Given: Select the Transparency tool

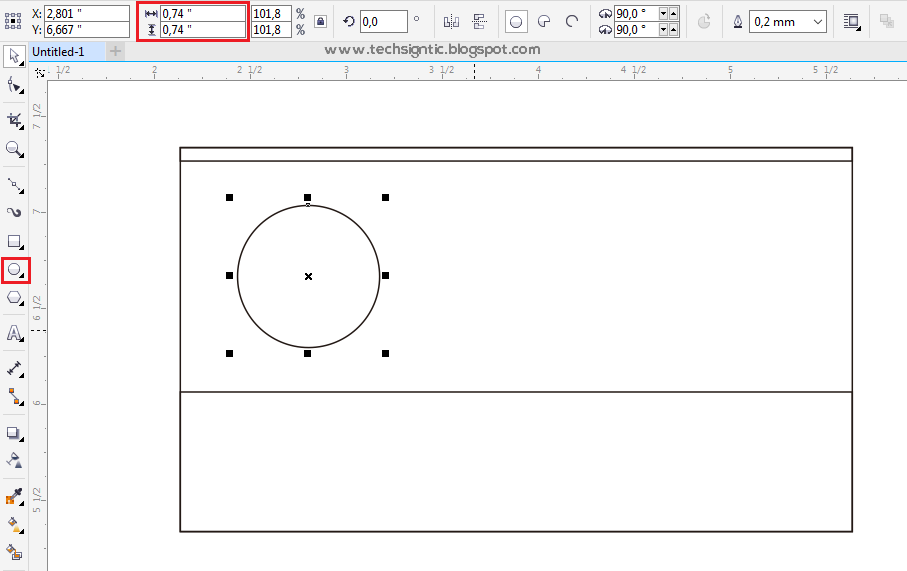Looking at the screenshot, I should click(x=14, y=461).
